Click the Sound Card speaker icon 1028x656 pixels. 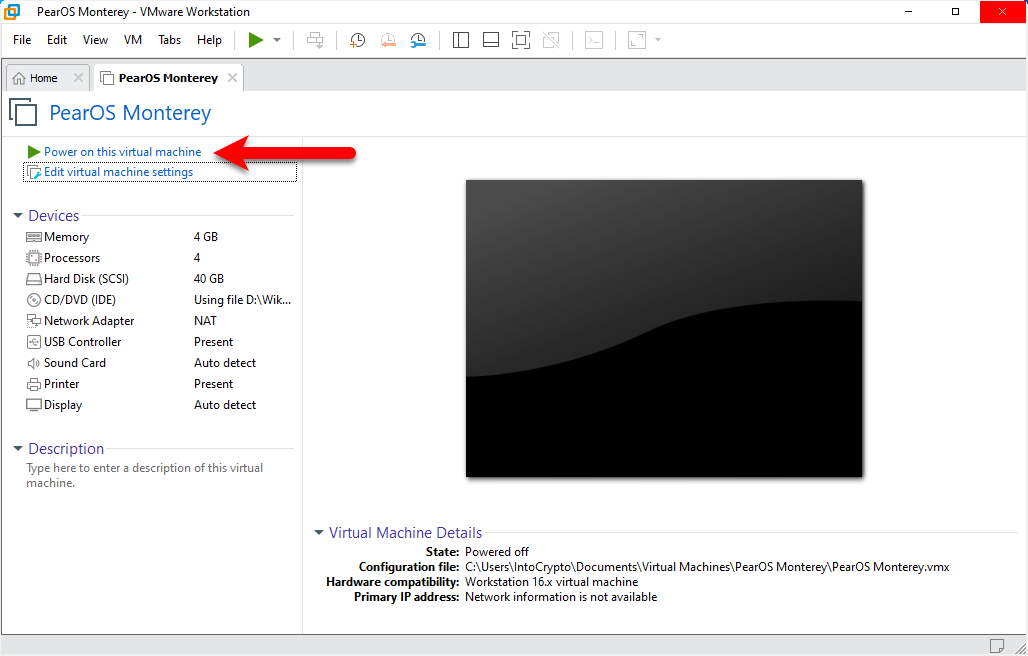point(33,363)
